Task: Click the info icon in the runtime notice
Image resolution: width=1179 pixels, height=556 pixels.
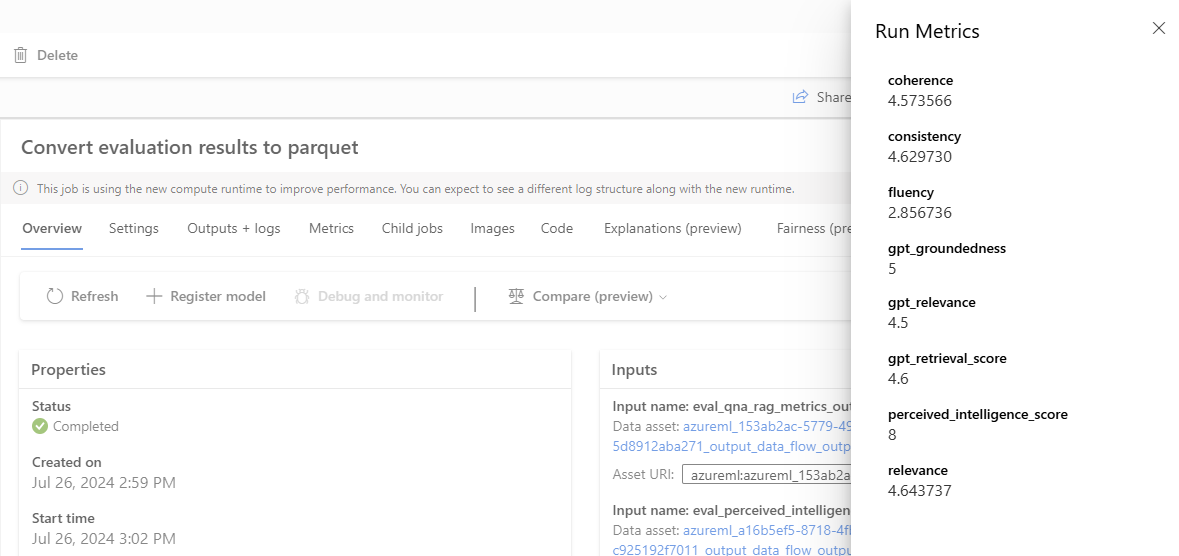Action: (21, 189)
